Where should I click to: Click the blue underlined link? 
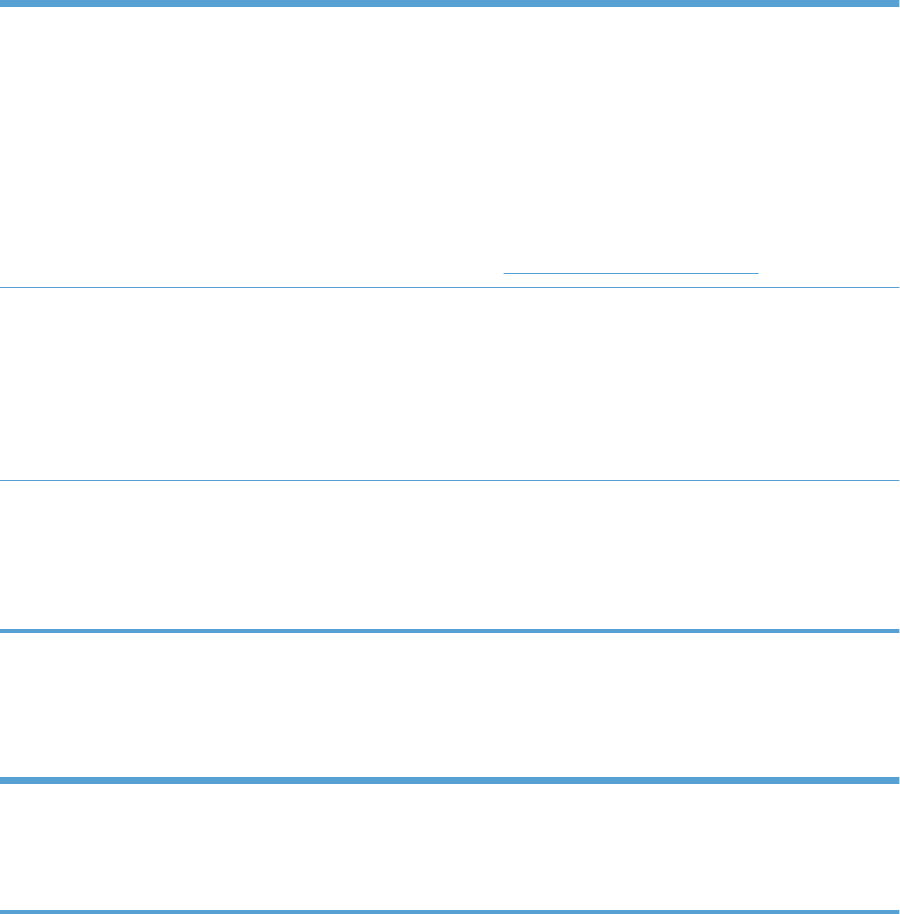pos(631,270)
